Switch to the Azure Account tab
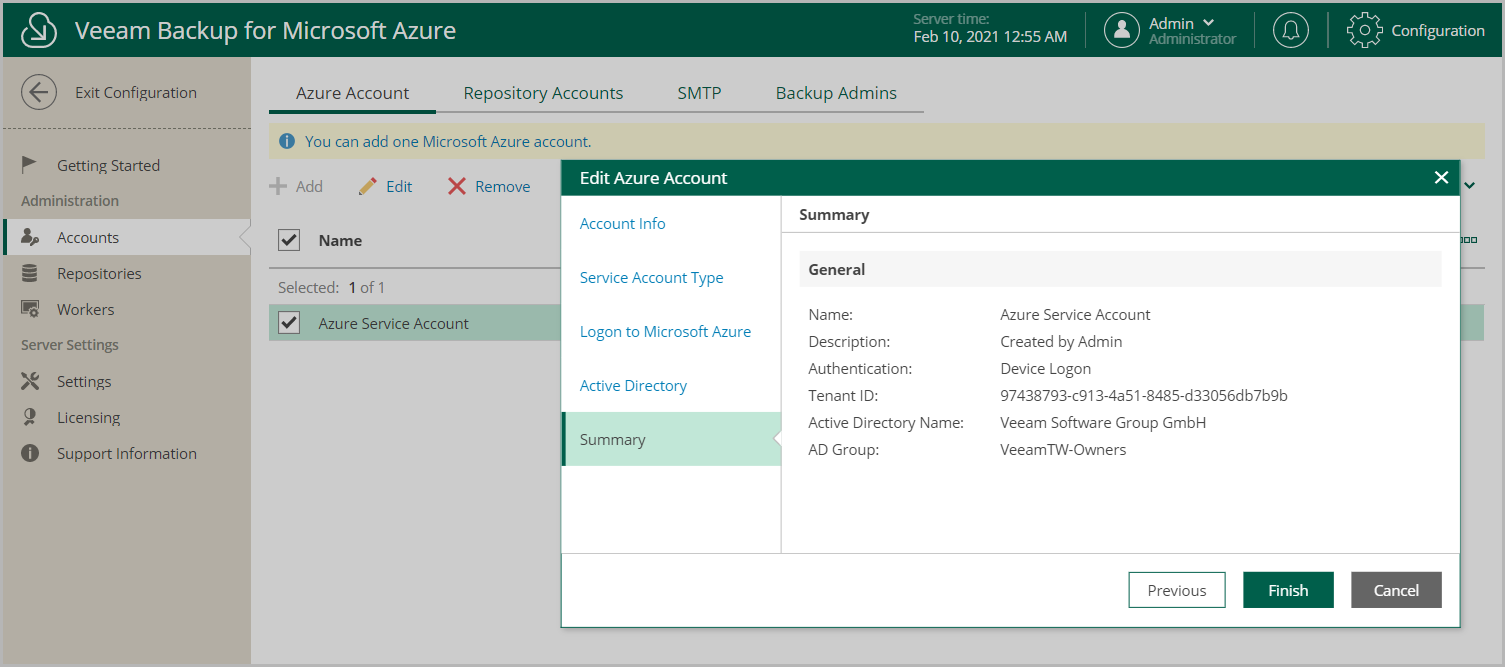Viewport: 1505px width, 667px height. coord(352,93)
